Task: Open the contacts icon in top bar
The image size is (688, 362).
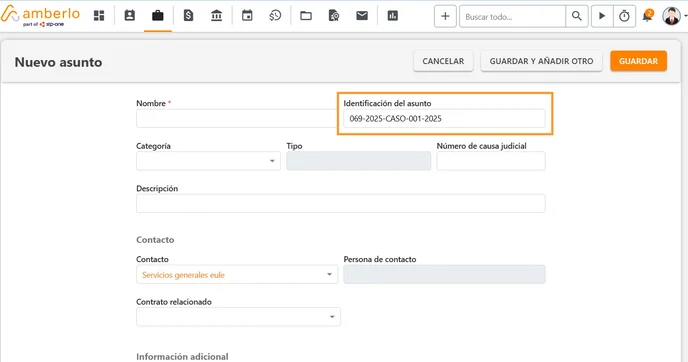Action: [x=129, y=16]
